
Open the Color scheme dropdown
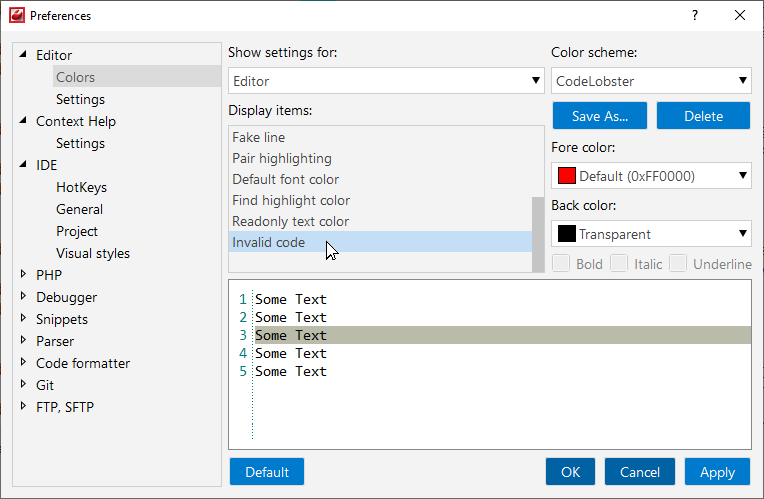pyautogui.click(x=651, y=80)
